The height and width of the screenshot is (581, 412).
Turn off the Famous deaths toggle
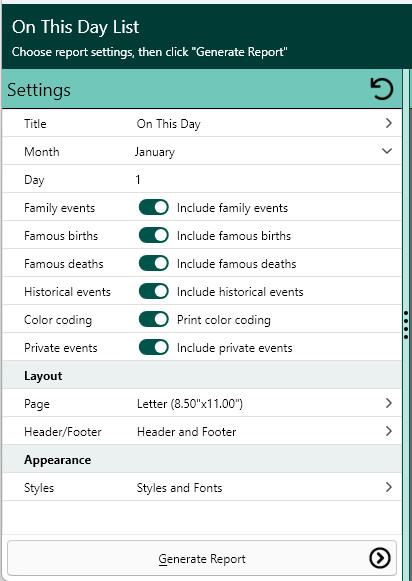click(154, 263)
